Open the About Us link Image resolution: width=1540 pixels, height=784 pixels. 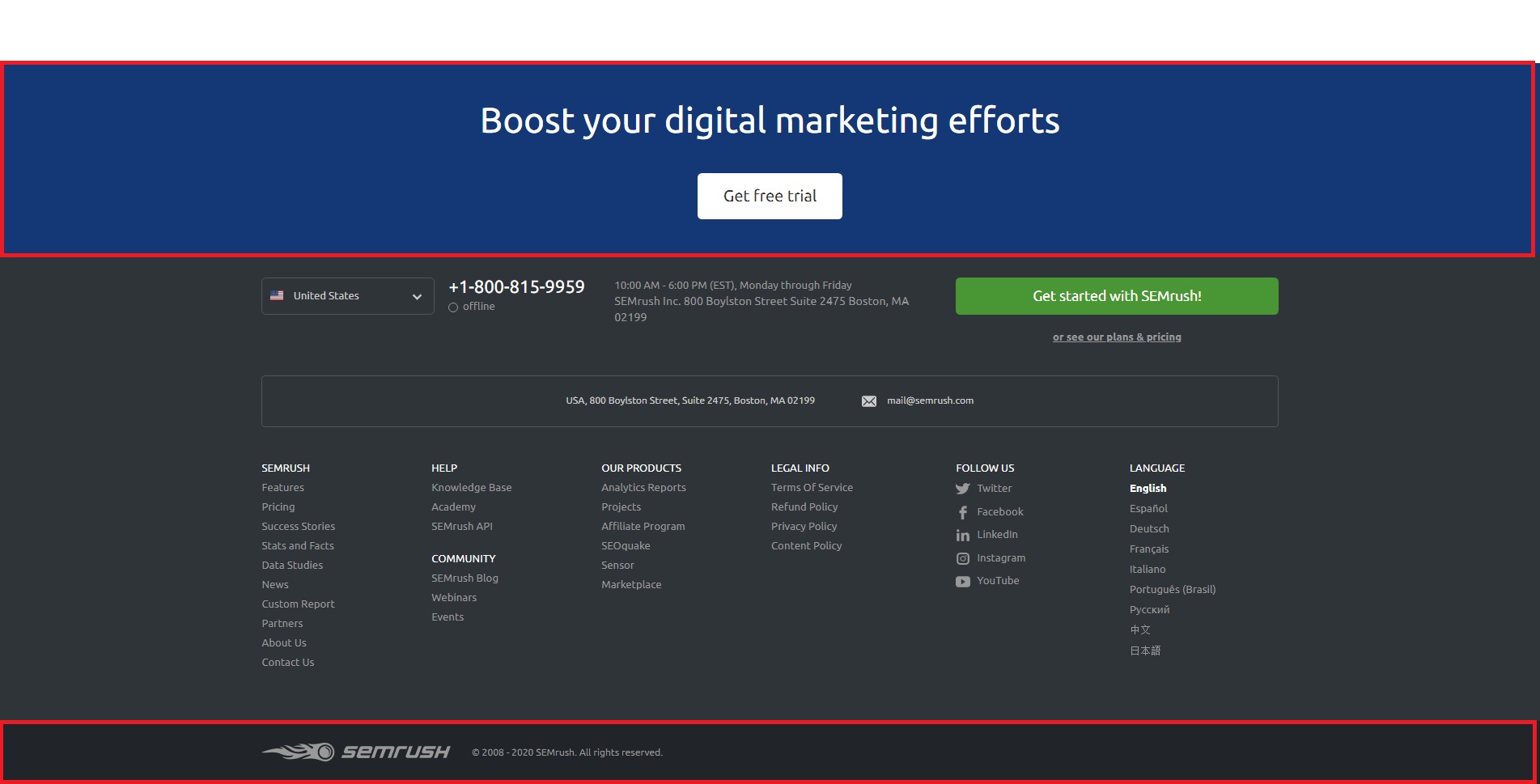[284, 643]
